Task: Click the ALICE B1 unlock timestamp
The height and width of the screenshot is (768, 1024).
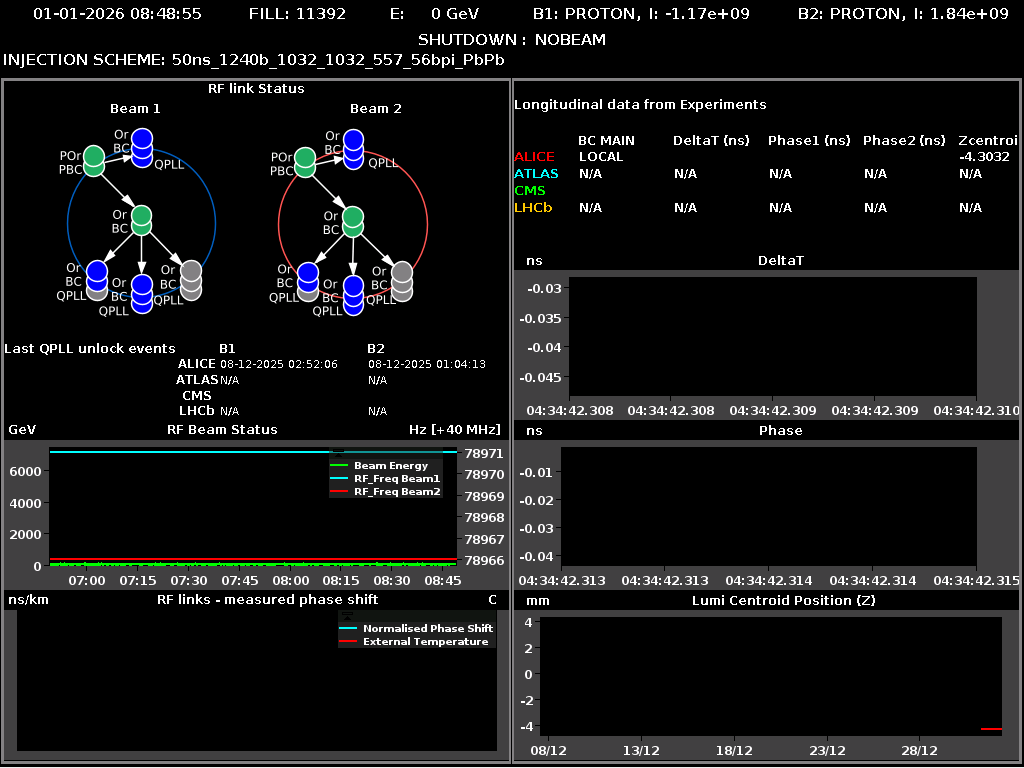Action: pyautogui.click(x=279, y=364)
